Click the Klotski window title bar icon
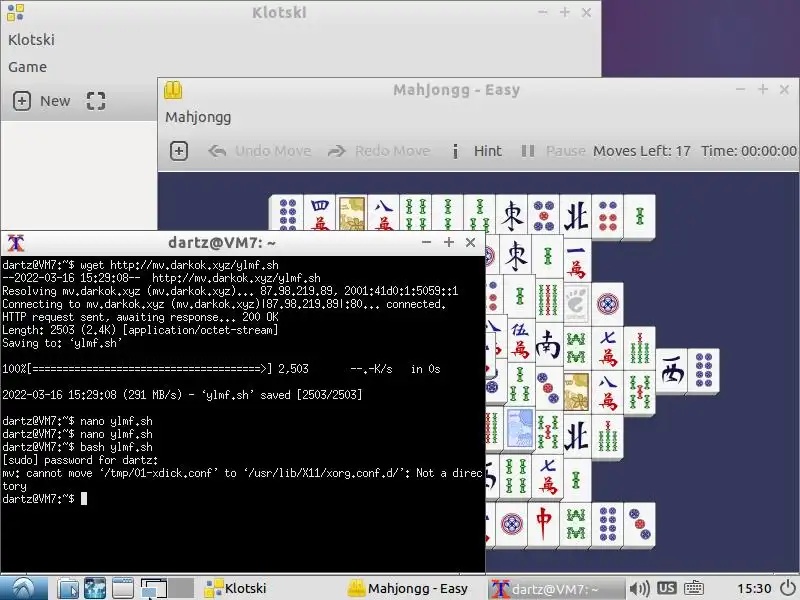This screenshot has height=600, width=800. point(15,12)
